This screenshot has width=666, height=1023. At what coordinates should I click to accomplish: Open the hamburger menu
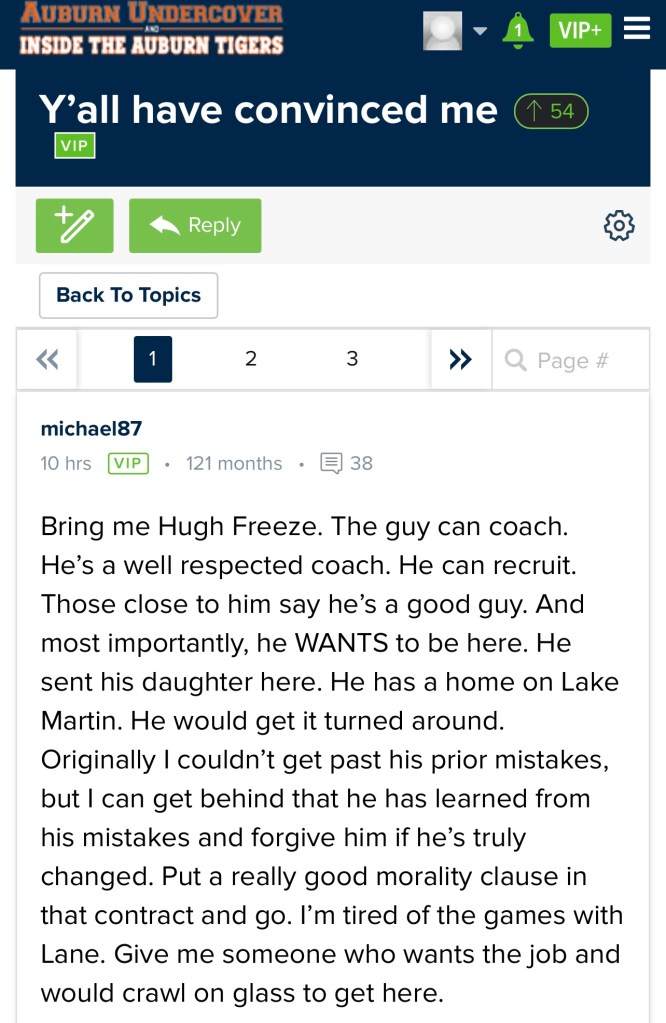pos(637,30)
